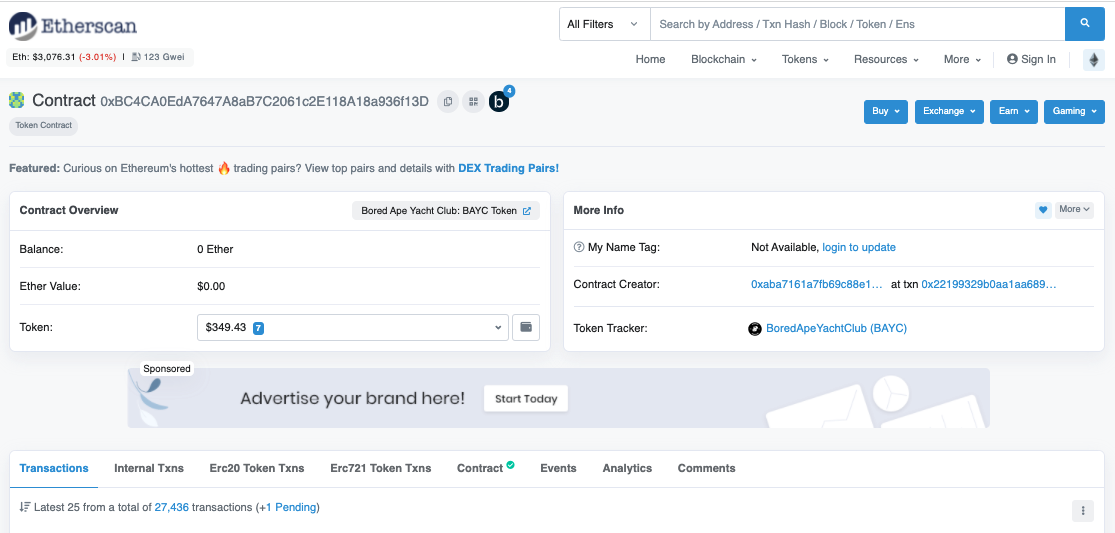Click the 27,436 total transactions link

point(171,507)
